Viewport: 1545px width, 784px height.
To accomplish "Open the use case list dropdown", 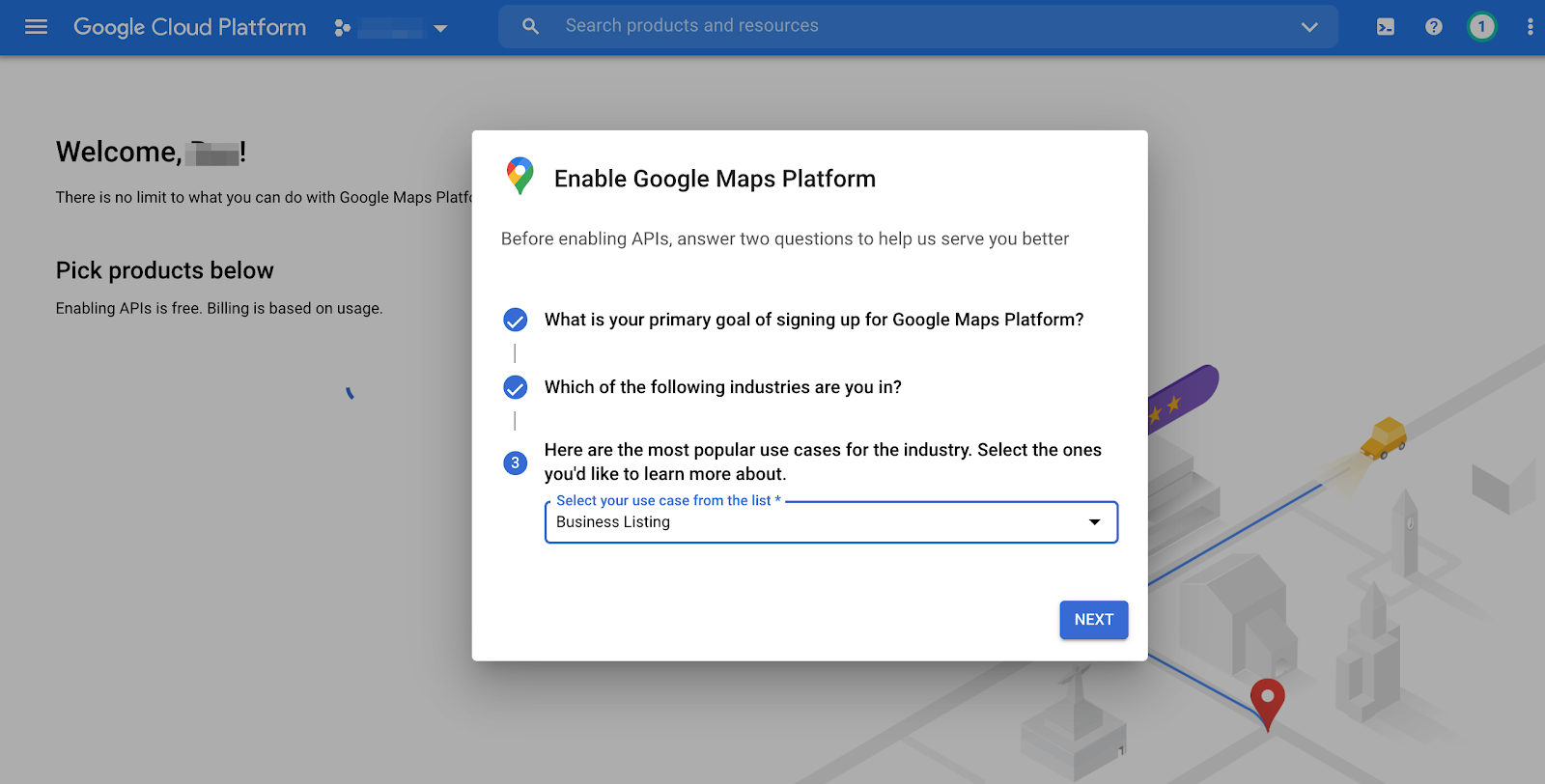I will click(831, 522).
